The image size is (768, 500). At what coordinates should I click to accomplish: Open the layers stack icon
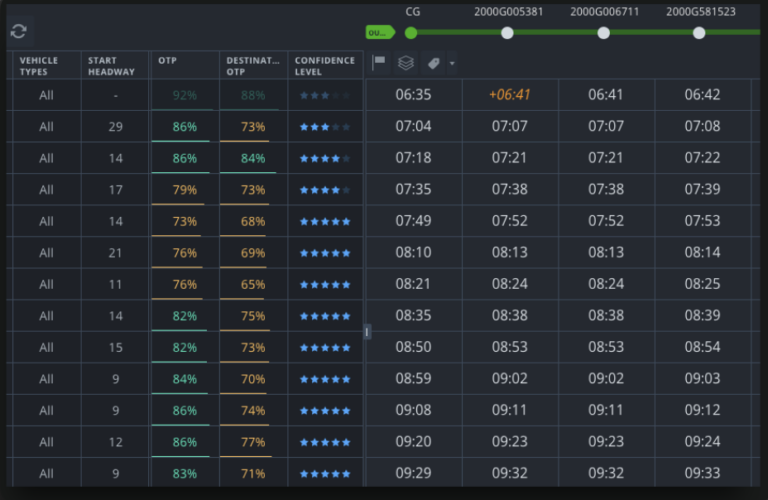406,63
